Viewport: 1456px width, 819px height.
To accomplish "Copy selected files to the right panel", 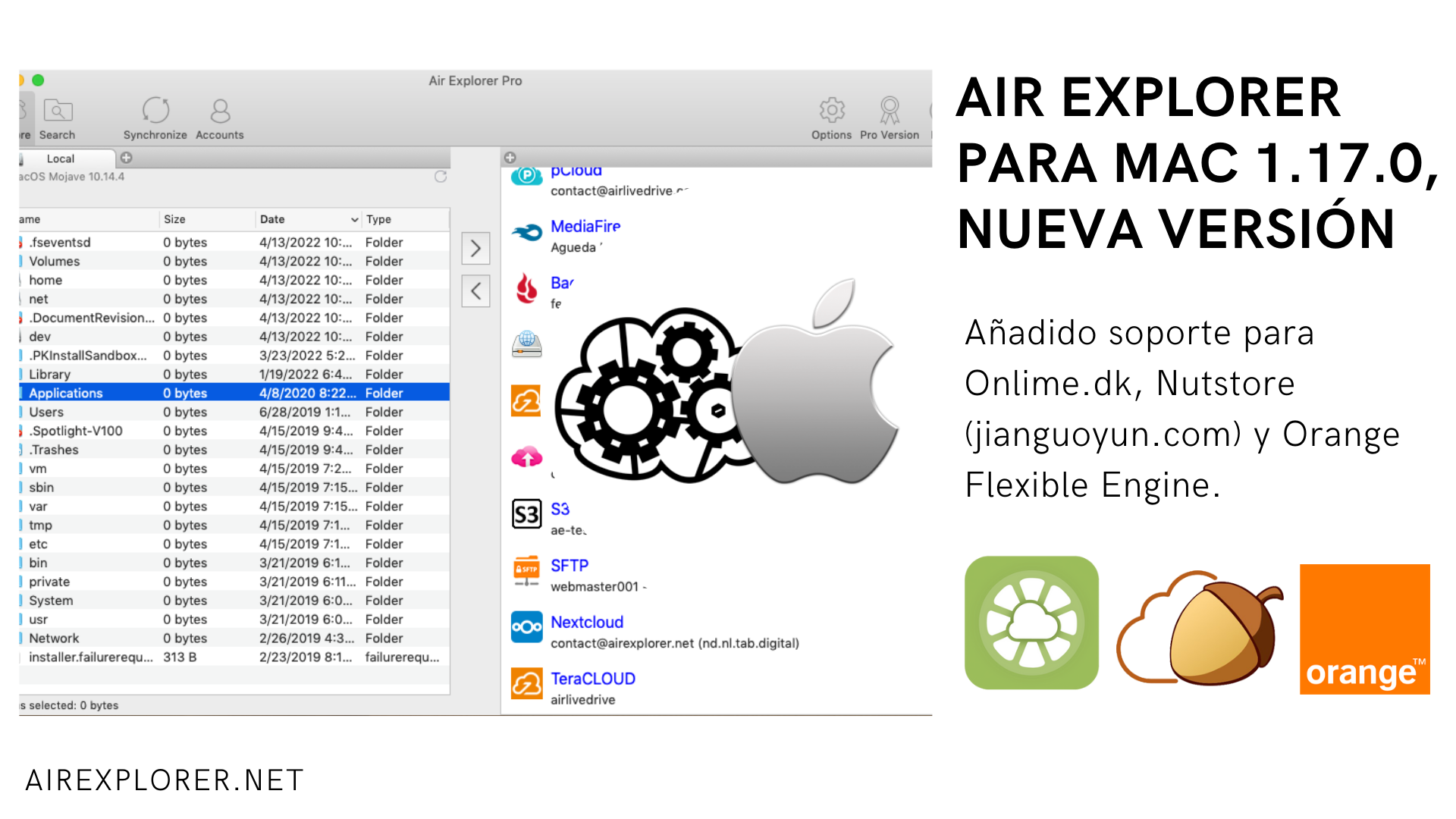I will tap(475, 248).
